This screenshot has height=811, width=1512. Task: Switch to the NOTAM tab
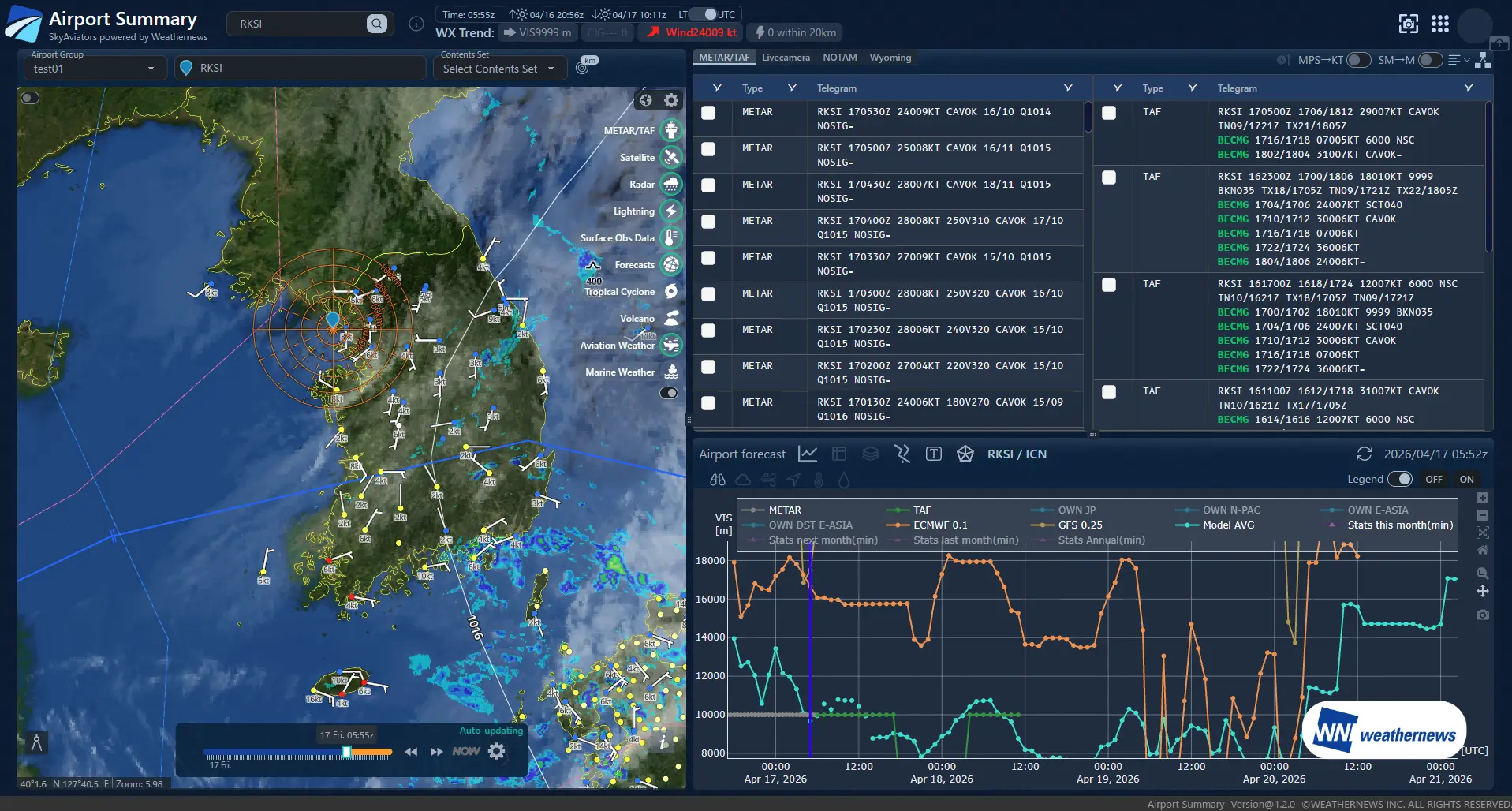click(839, 58)
